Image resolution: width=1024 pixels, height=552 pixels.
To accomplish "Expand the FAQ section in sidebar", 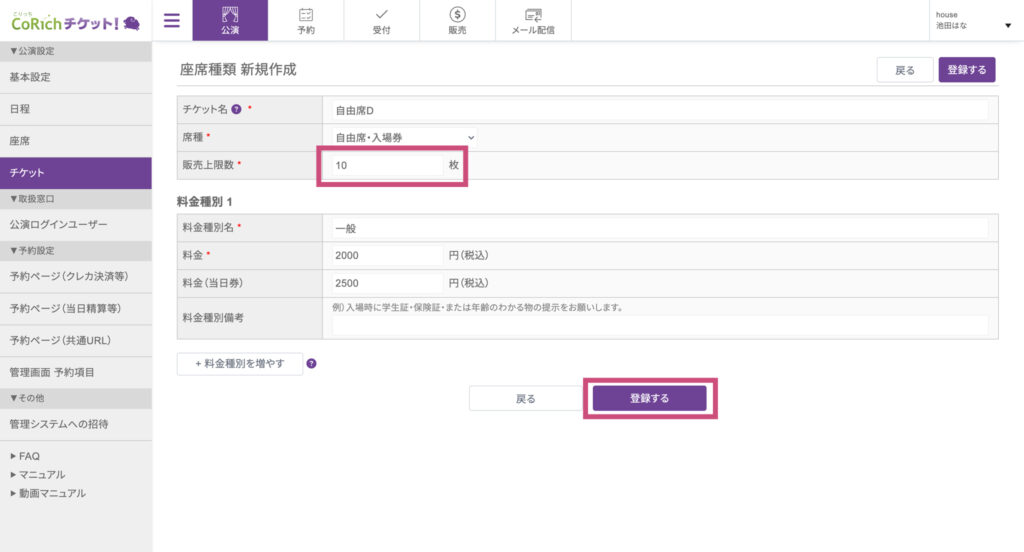I will pos(25,456).
